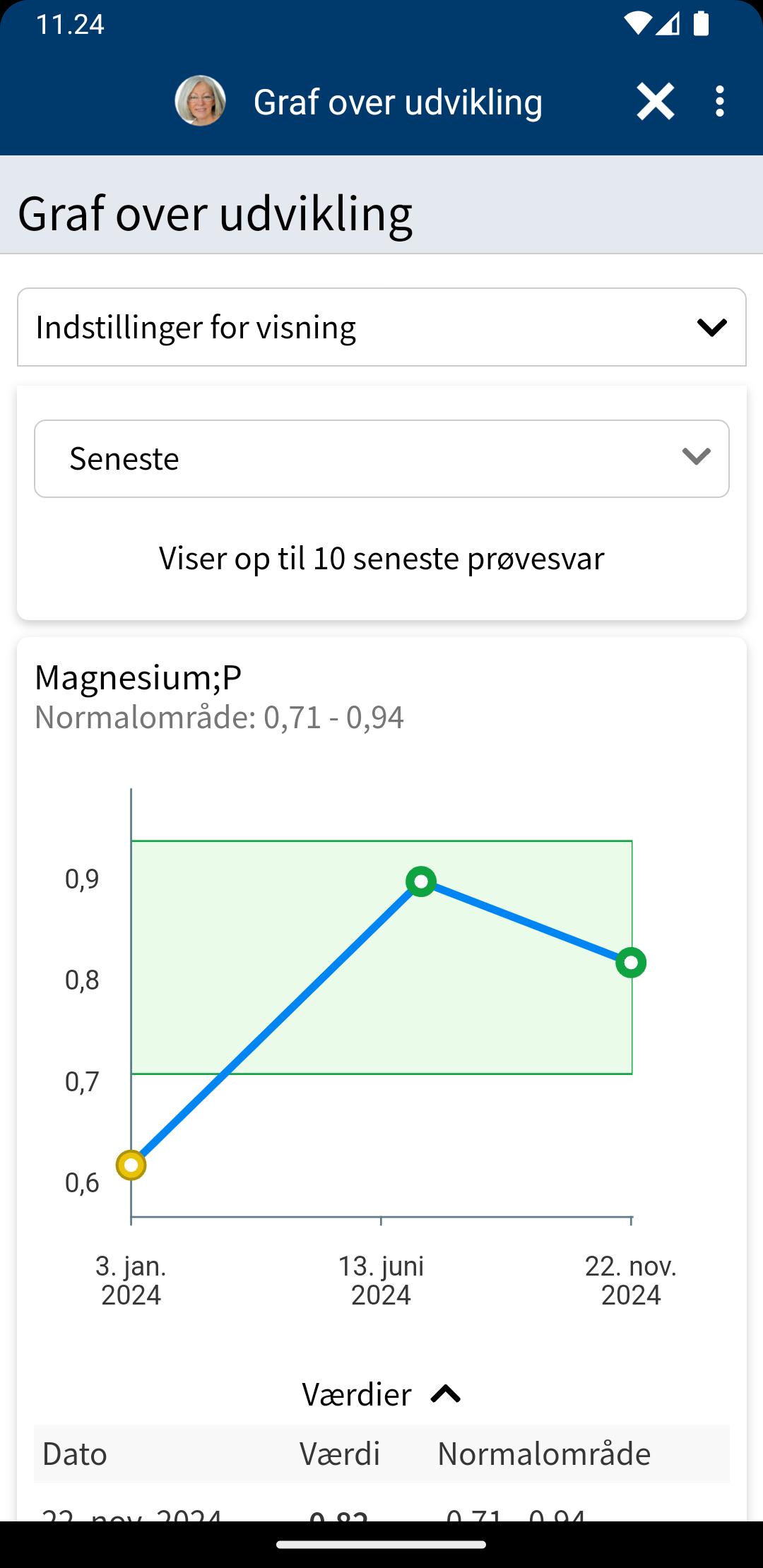Tap the cellular signal icon

[x=668, y=24]
